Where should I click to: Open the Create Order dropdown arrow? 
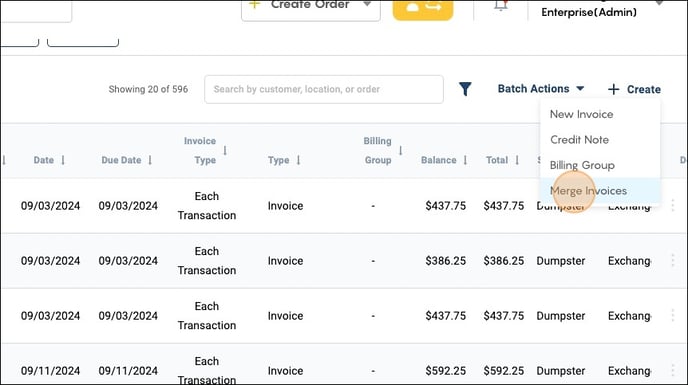click(x=367, y=4)
